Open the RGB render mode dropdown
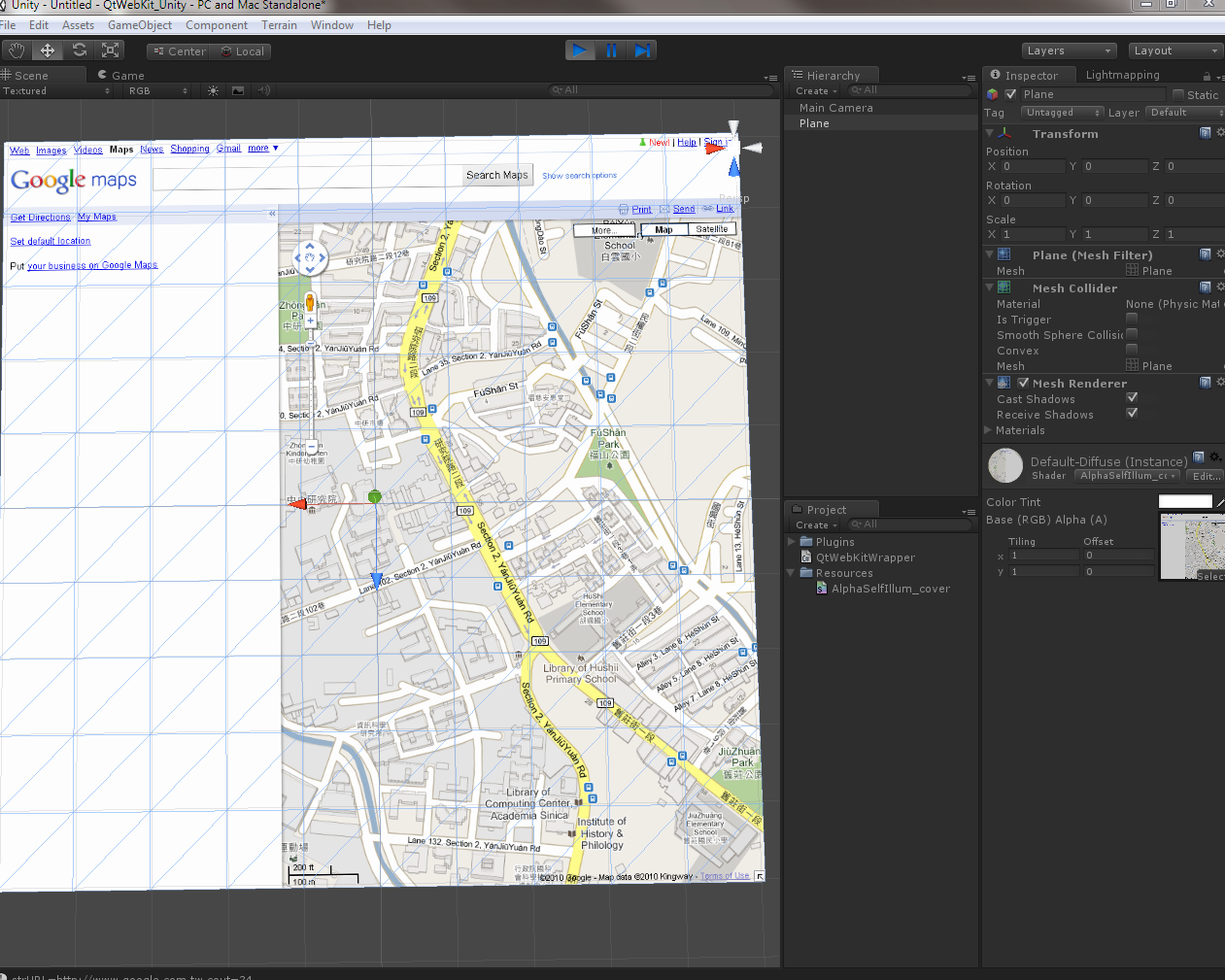This screenshot has width=1225, height=980. pyautogui.click(x=157, y=90)
